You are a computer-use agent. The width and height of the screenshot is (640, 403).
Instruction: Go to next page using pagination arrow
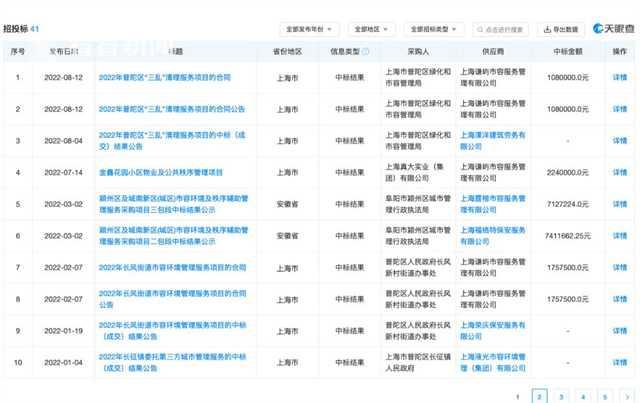coord(627,396)
